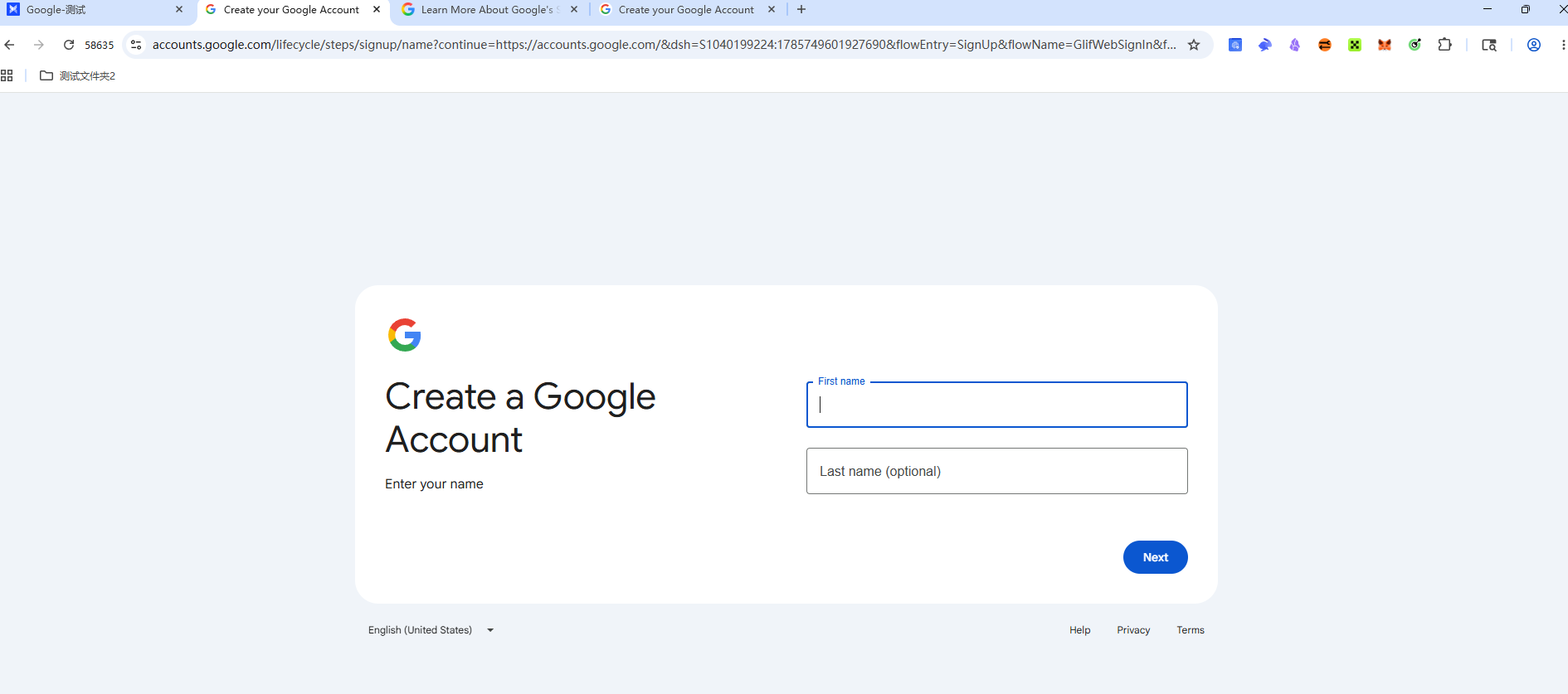Open the Help link
This screenshot has width=1568, height=694.
click(x=1080, y=630)
